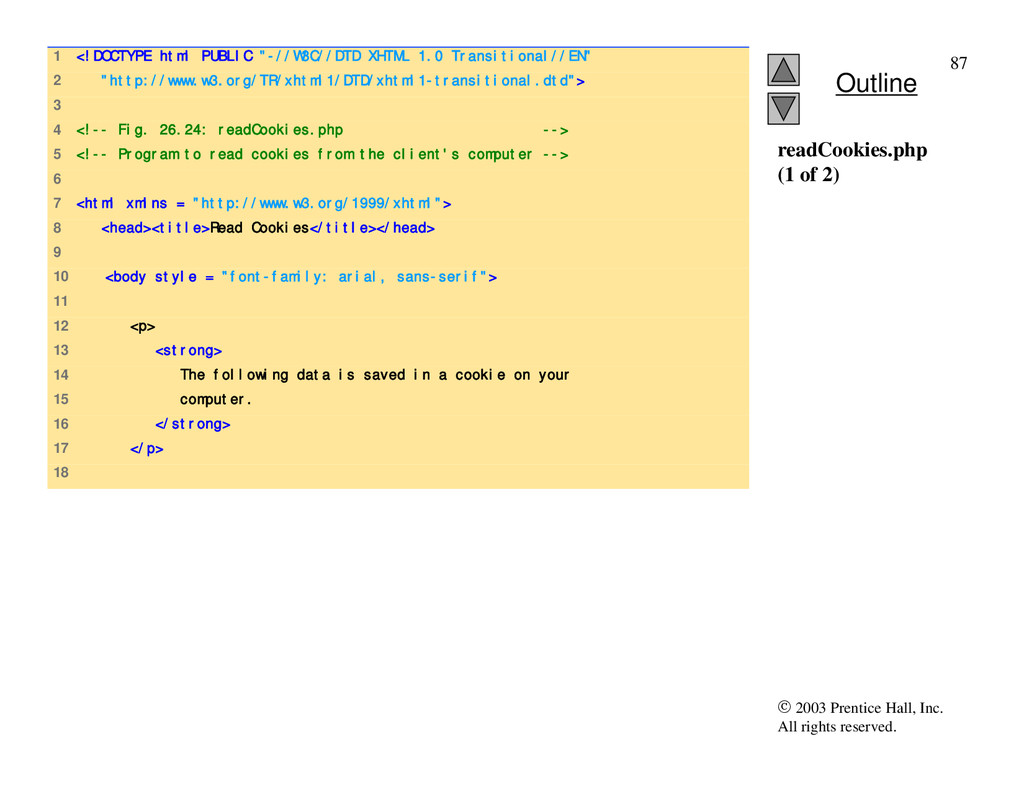Click 'All rights reserved.' text
Image resolution: width=1024 pixels, height=791 pixels.
tap(837, 727)
